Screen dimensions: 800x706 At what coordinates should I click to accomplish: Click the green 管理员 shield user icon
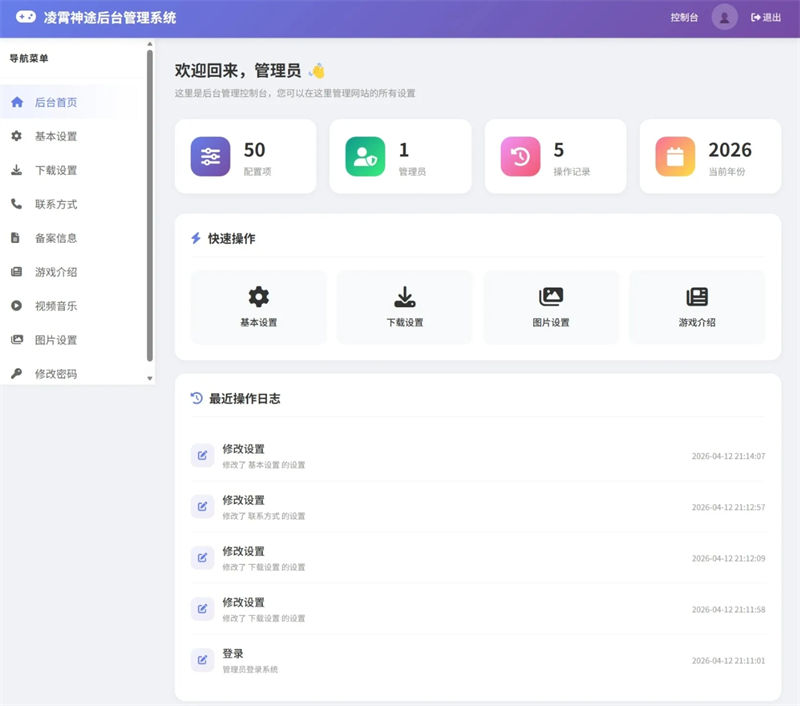pyautogui.click(x=365, y=156)
